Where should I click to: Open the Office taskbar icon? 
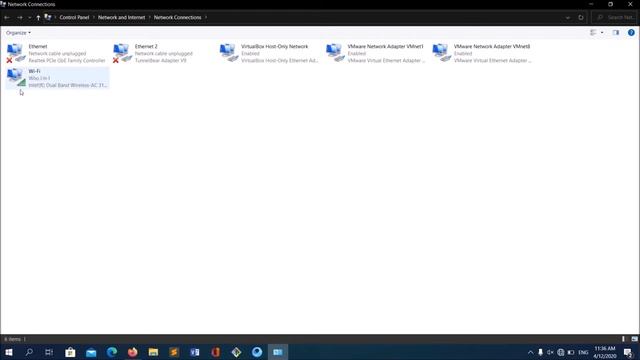tap(216, 352)
